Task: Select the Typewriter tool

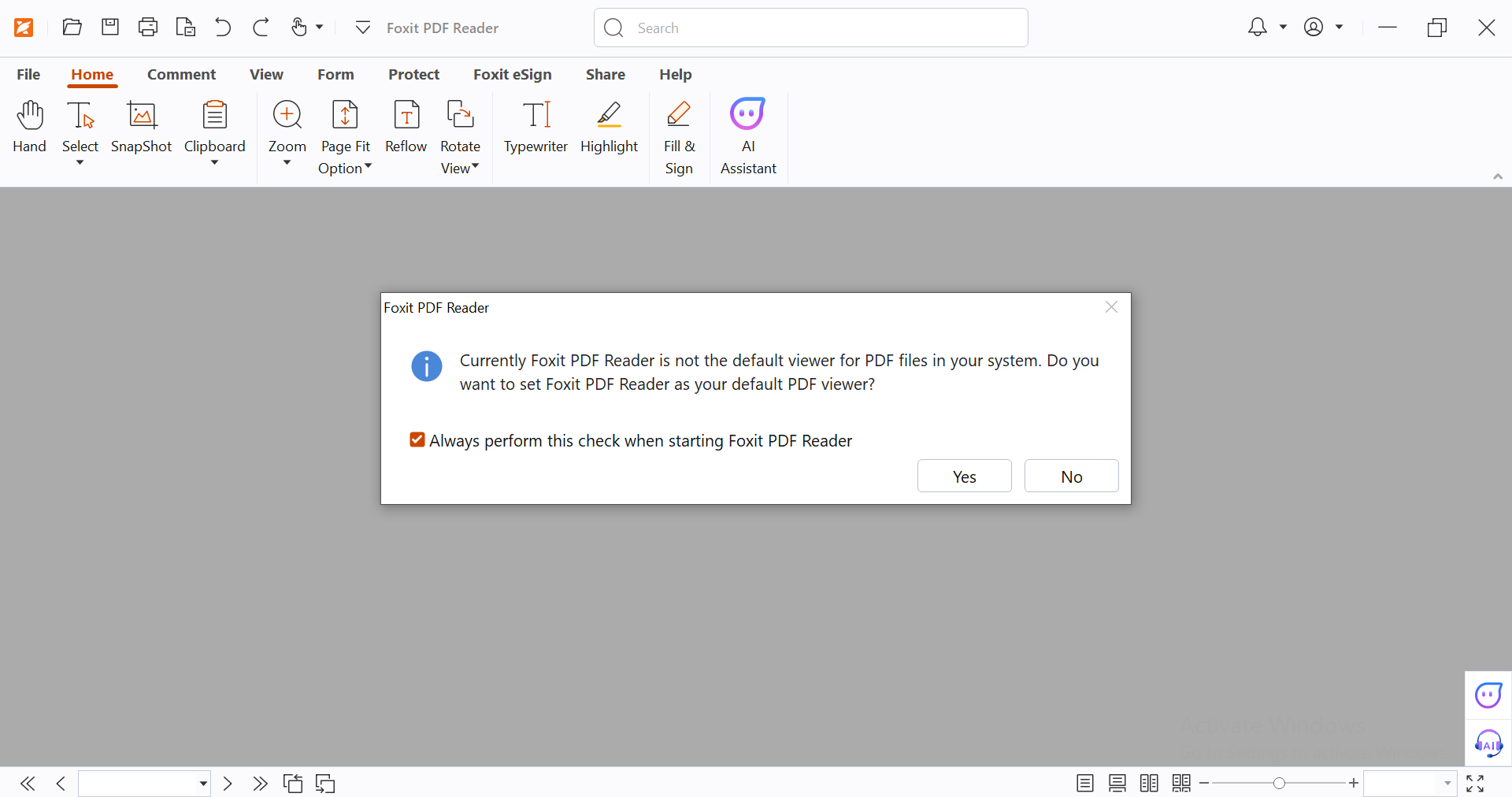Action: [536, 127]
